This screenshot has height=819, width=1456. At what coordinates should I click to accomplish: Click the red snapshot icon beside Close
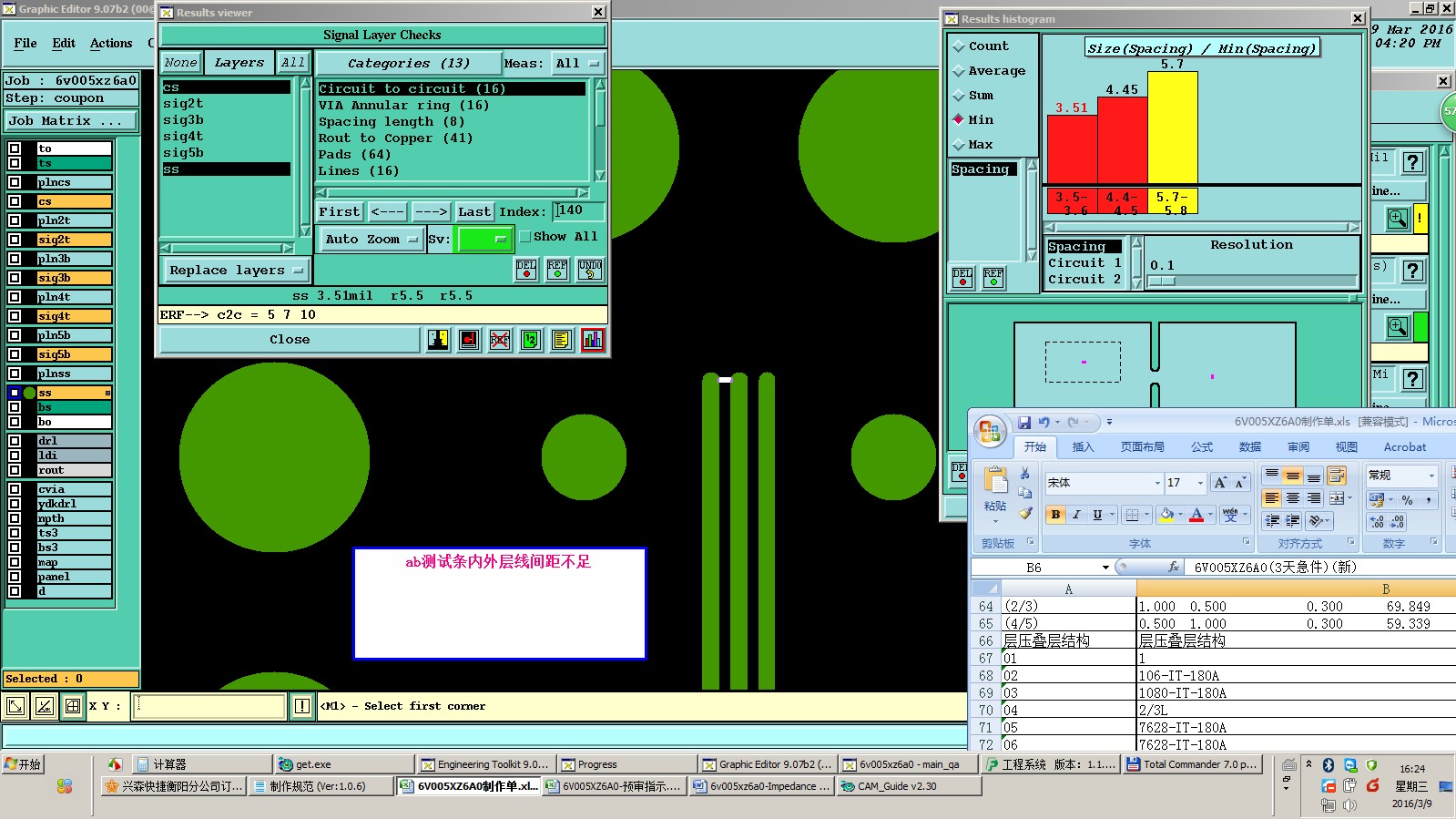click(469, 340)
